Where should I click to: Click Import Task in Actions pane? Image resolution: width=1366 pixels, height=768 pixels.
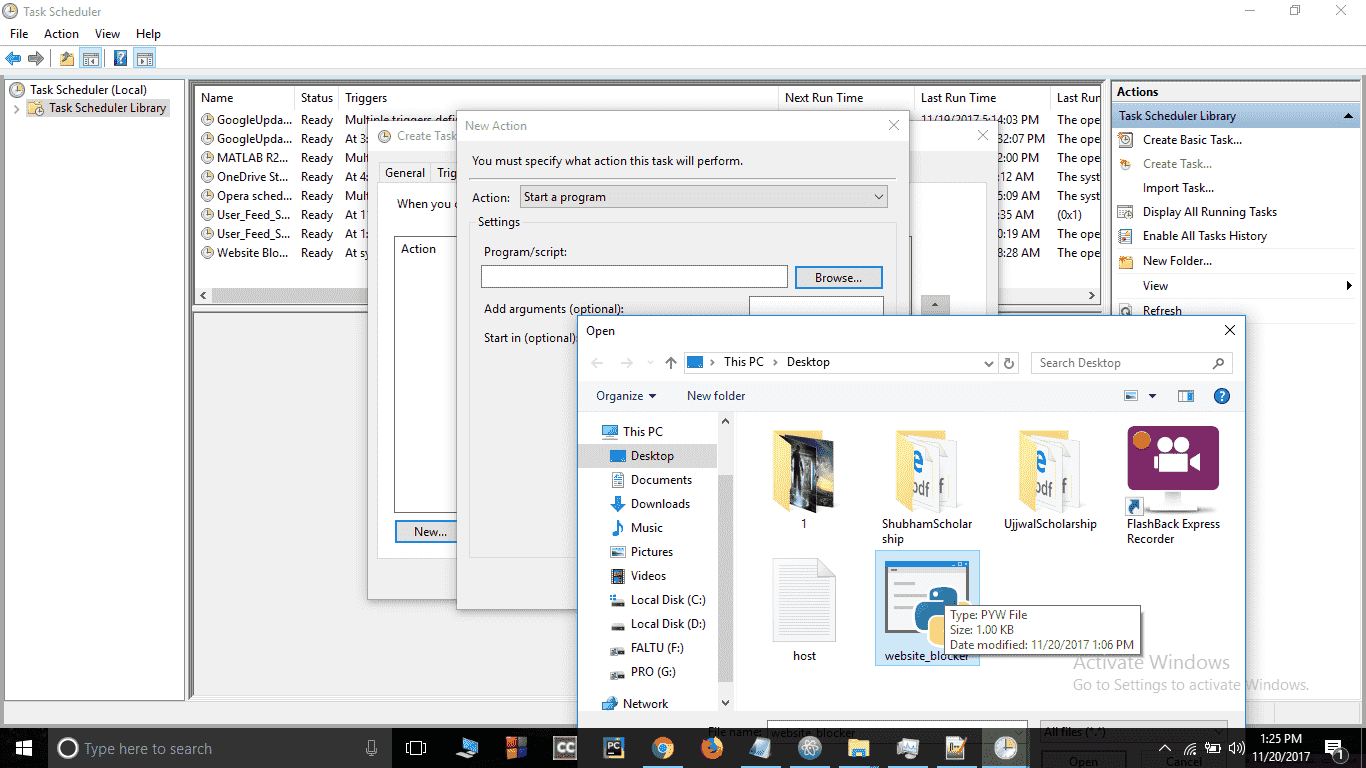pyautogui.click(x=1178, y=188)
